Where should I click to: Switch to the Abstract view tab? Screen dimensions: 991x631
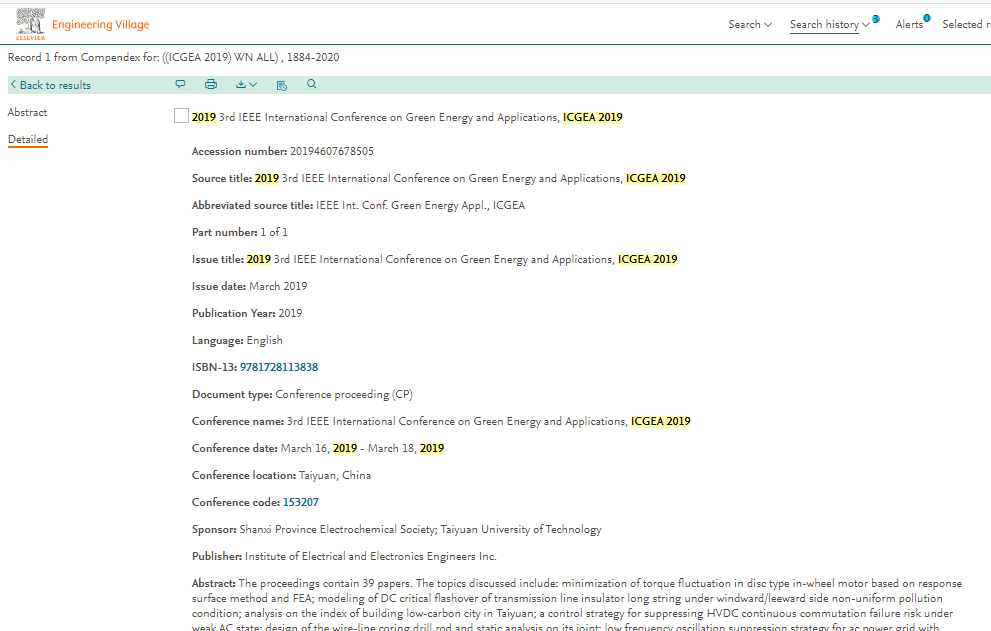[27, 112]
